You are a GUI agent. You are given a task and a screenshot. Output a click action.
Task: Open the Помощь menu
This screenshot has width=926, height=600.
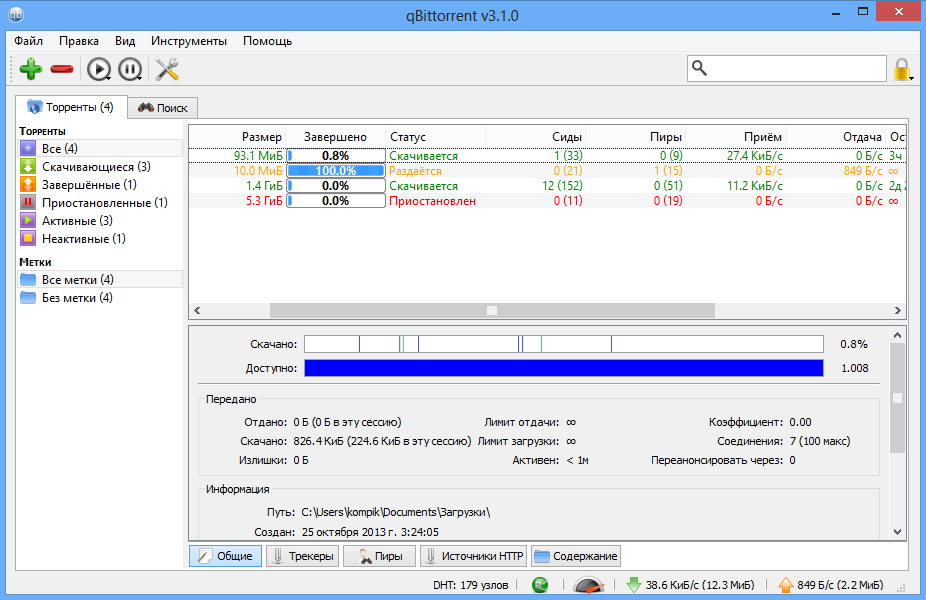(268, 41)
